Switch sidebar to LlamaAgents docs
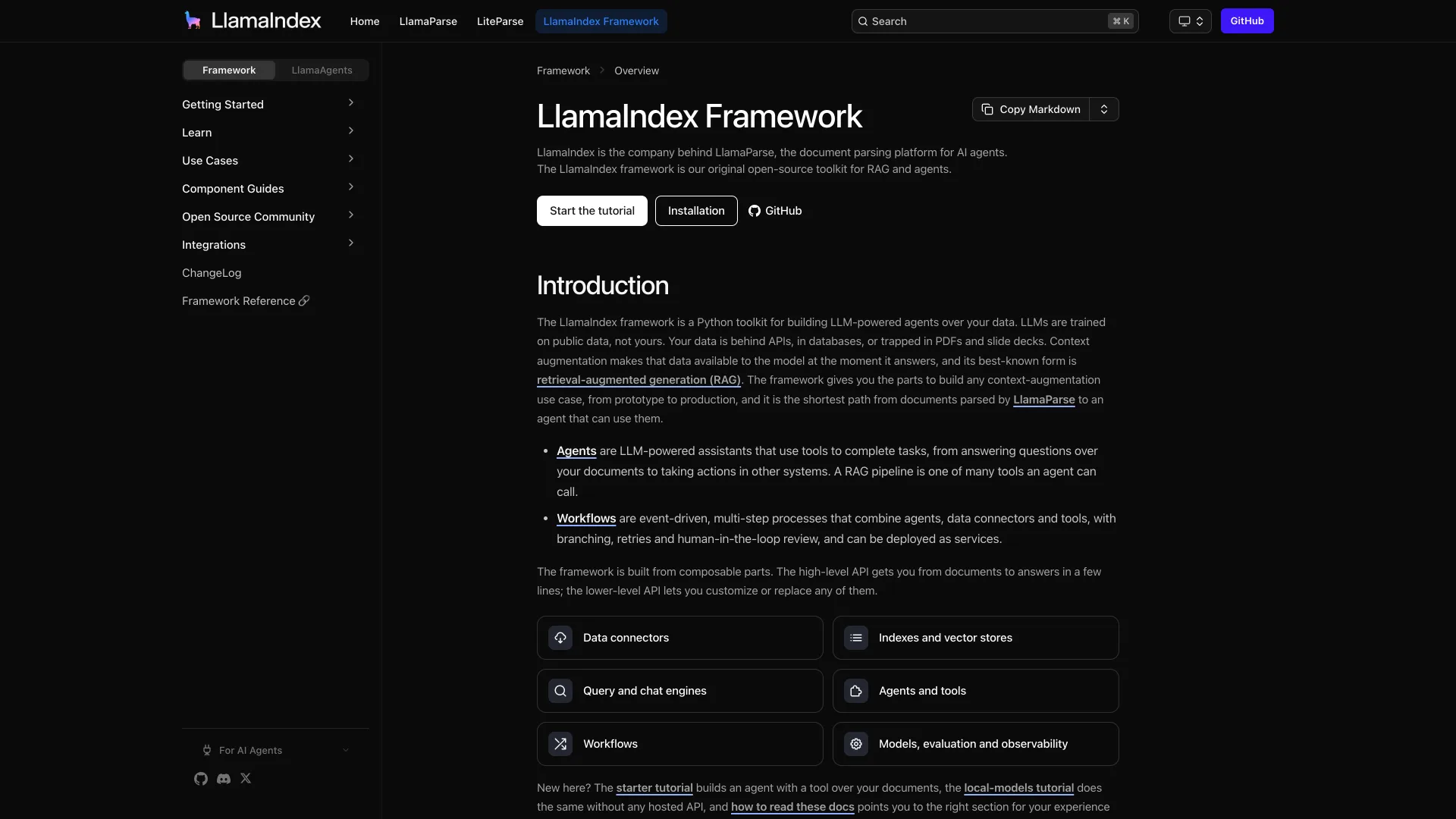This screenshot has width=1456, height=819. pos(322,71)
